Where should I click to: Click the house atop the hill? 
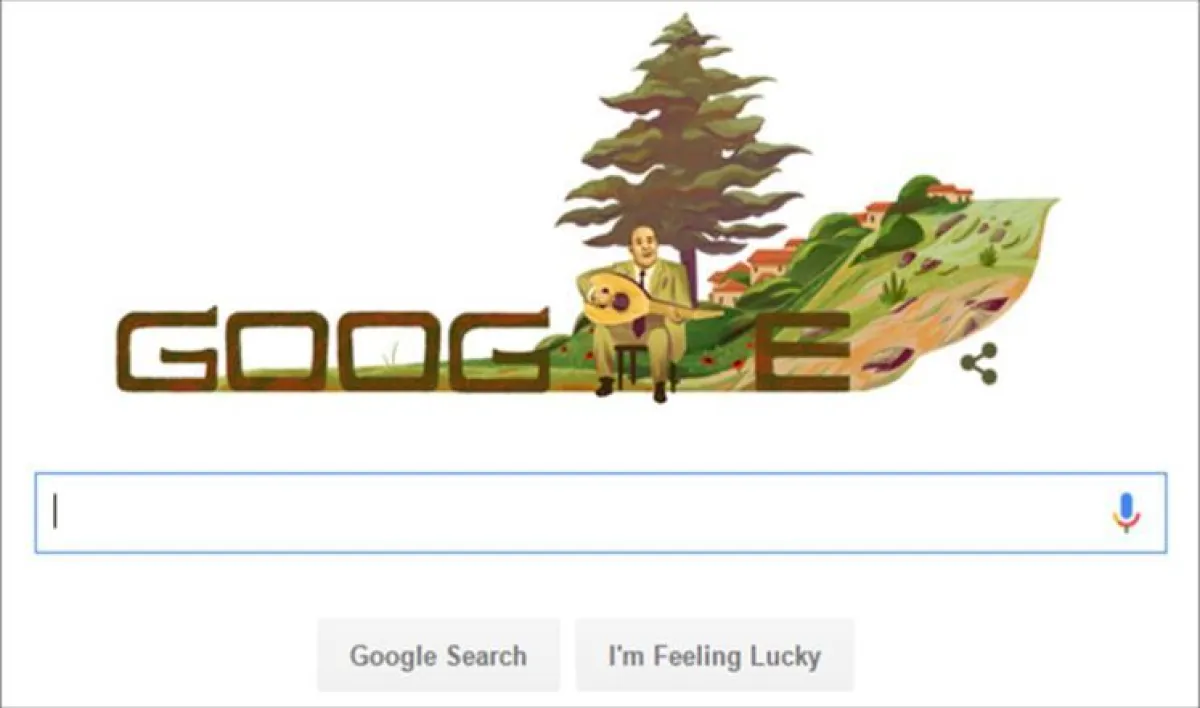pos(949,192)
